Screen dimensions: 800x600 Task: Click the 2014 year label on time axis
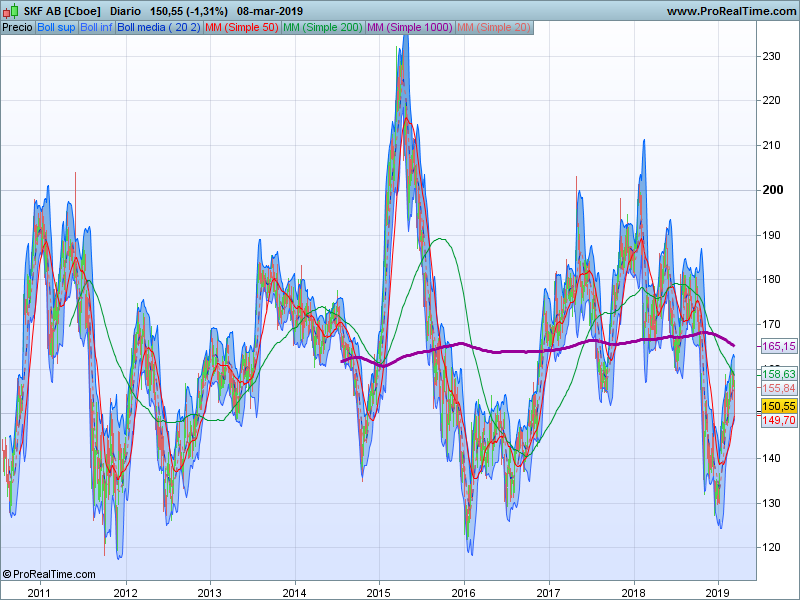(294, 593)
